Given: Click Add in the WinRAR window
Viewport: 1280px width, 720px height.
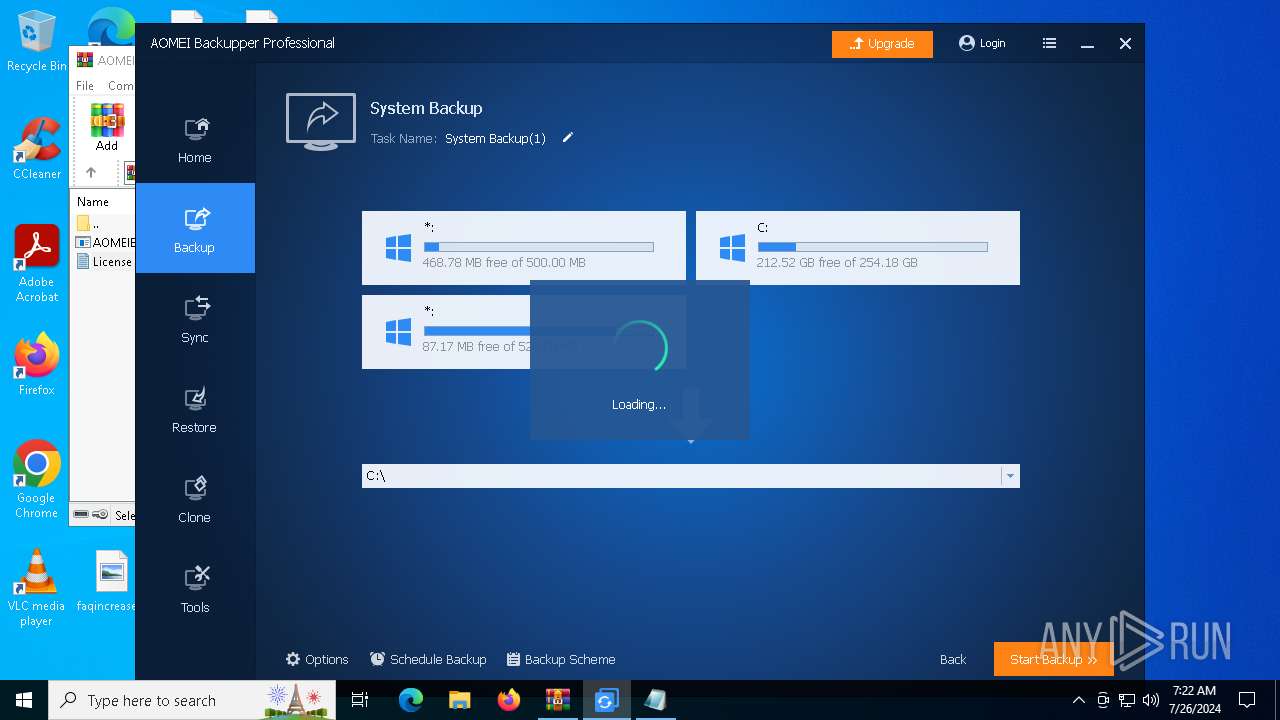Looking at the screenshot, I should pos(107,128).
